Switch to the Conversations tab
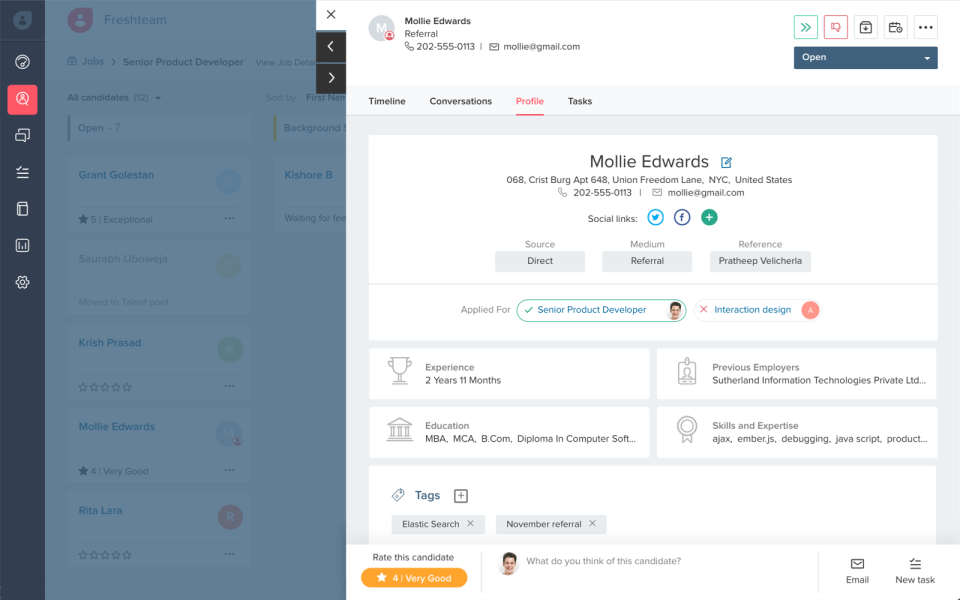Image resolution: width=960 pixels, height=600 pixels. point(460,101)
